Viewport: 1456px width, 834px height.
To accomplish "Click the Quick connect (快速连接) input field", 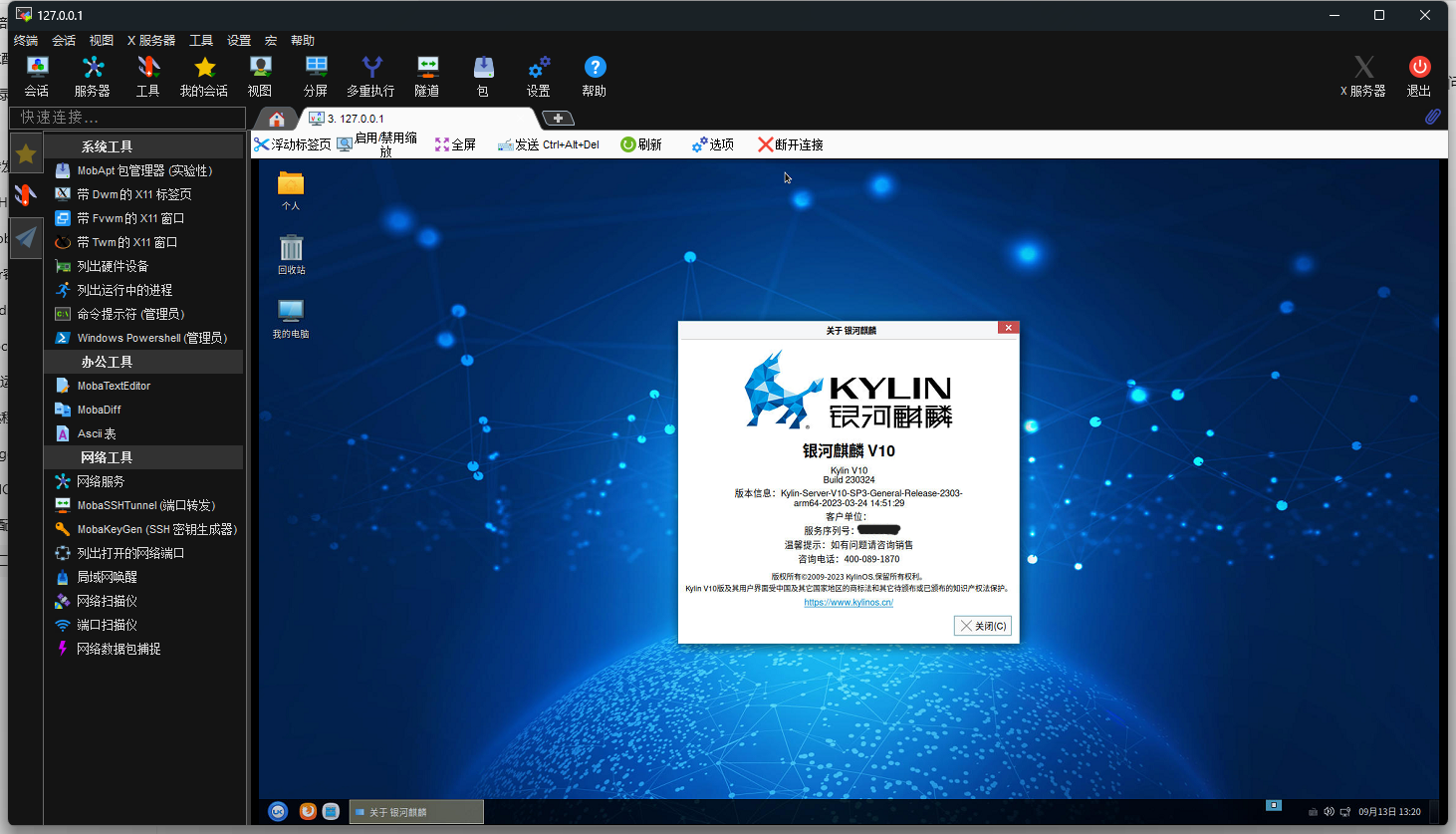I will coord(127,118).
